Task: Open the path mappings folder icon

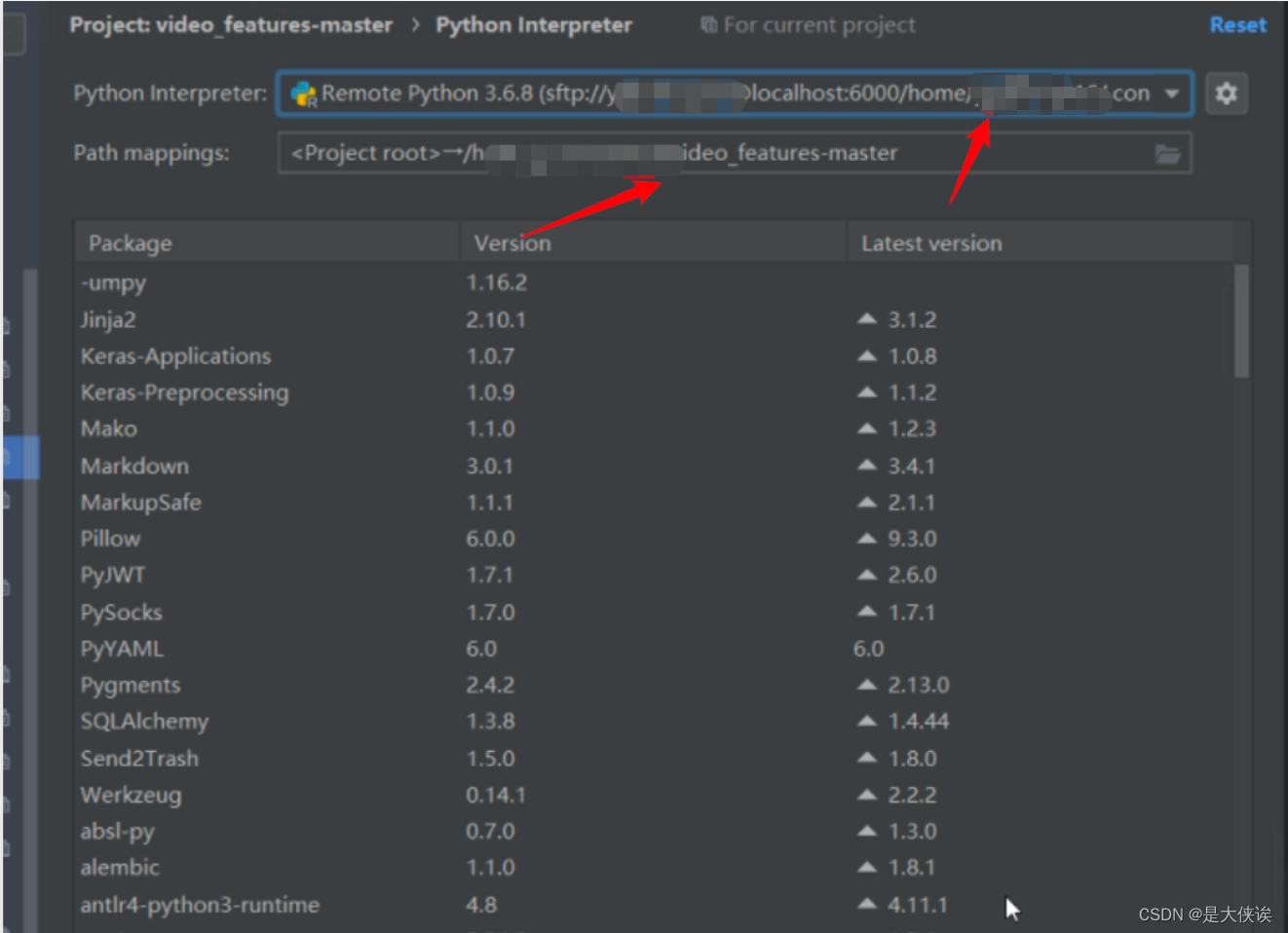Action: 1167,154
